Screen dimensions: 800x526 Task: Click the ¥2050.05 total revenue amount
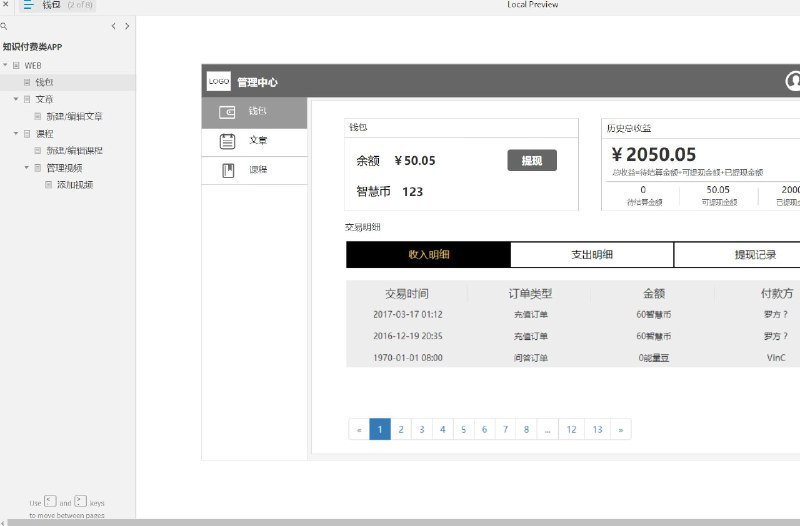(654, 155)
